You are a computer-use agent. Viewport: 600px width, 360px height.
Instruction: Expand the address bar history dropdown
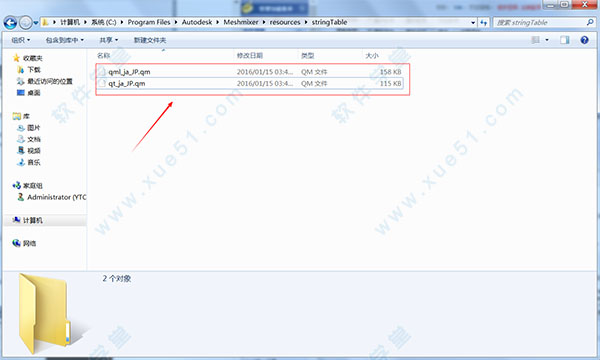(473, 23)
